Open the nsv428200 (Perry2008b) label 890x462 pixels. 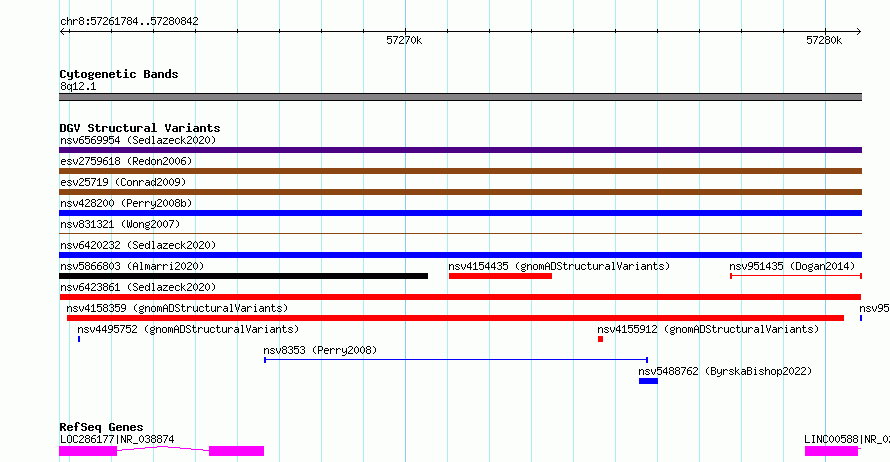126,203
